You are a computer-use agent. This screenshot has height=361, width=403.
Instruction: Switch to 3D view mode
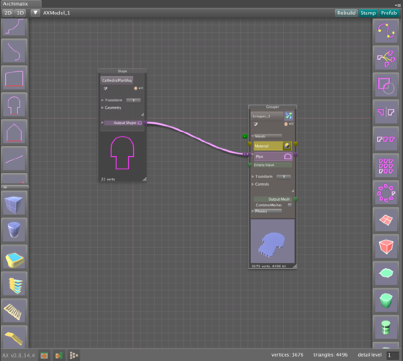tap(21, 13)
